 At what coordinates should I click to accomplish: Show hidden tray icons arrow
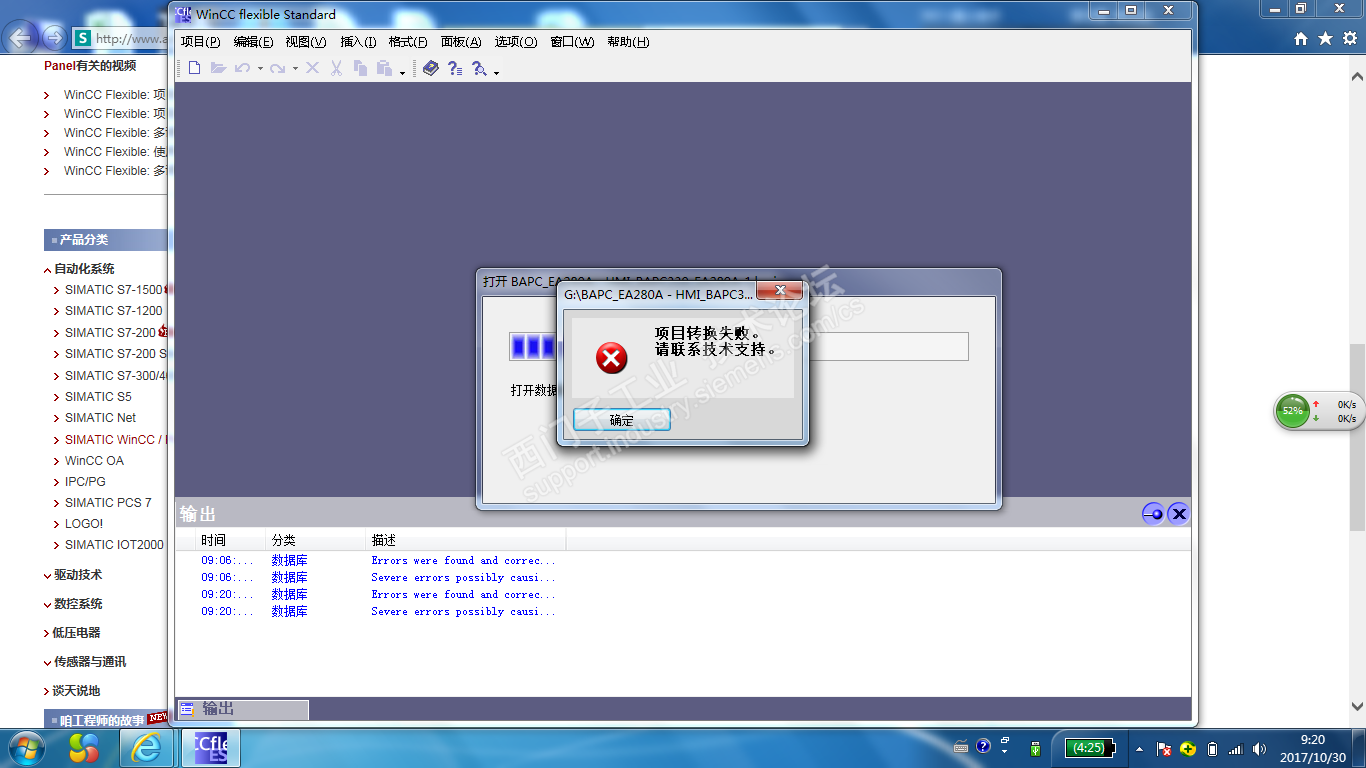[x=1139, y=749]
